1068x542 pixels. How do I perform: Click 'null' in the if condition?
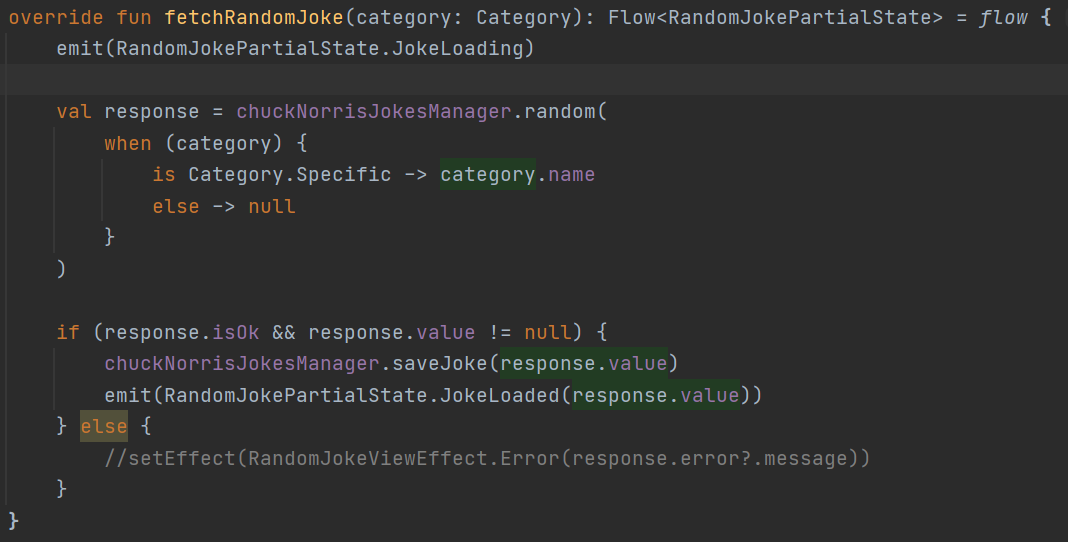click(548, 332)
